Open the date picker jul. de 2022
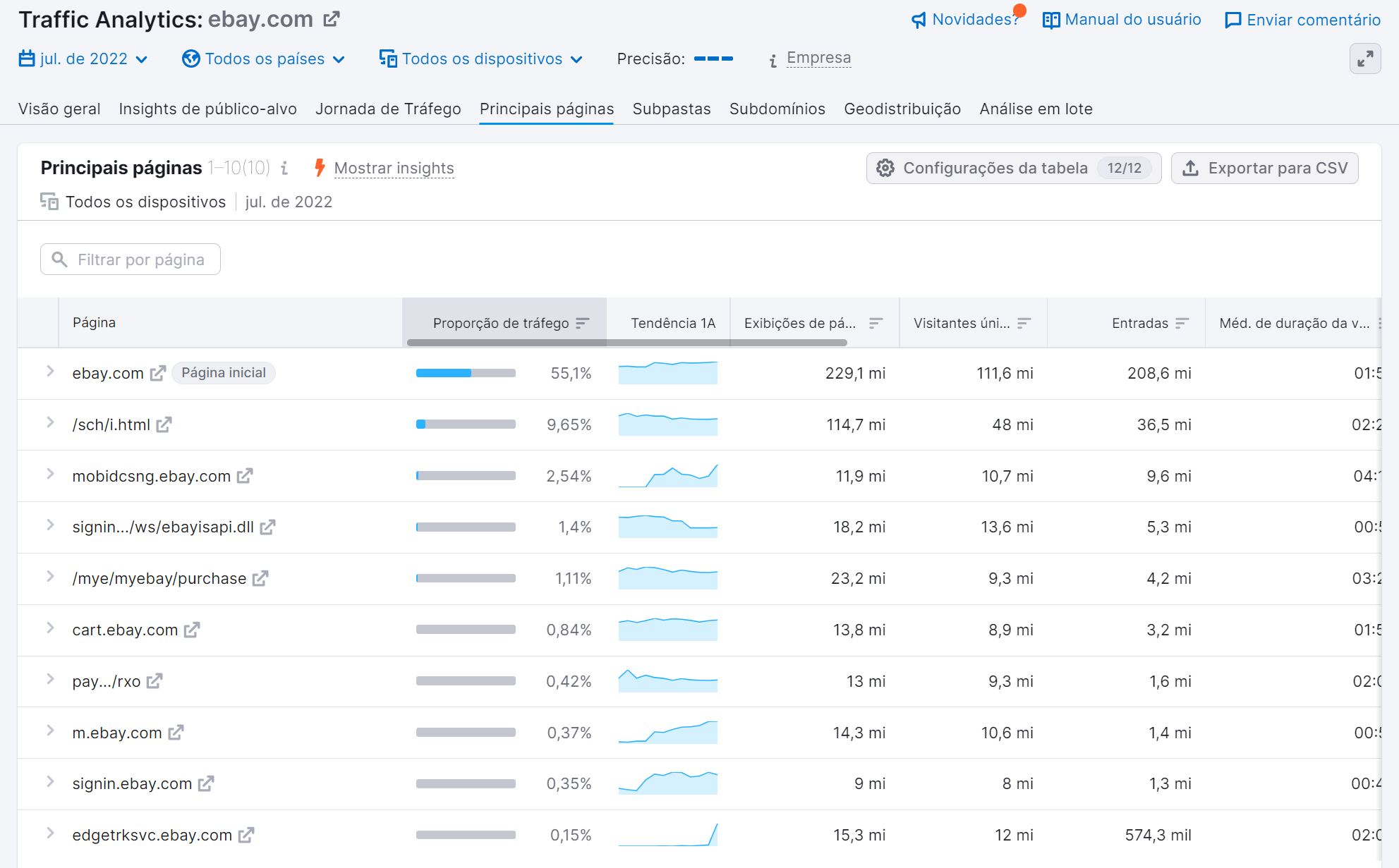1399x868 pixels. click(x=83, y=59)
